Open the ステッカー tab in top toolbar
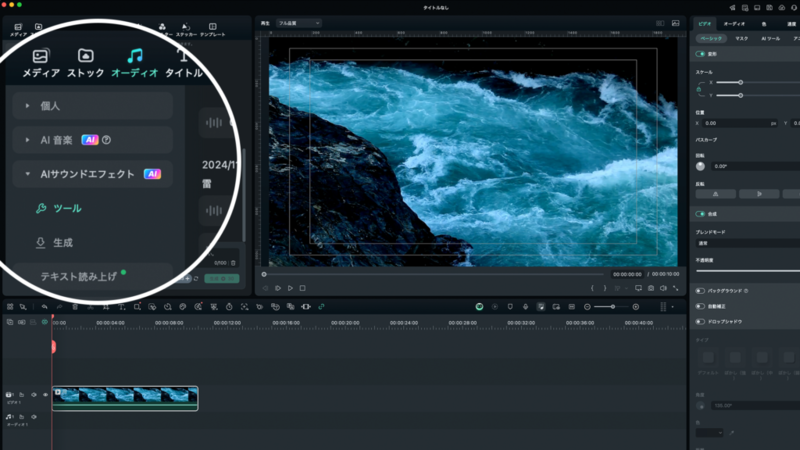 point(186,30)
